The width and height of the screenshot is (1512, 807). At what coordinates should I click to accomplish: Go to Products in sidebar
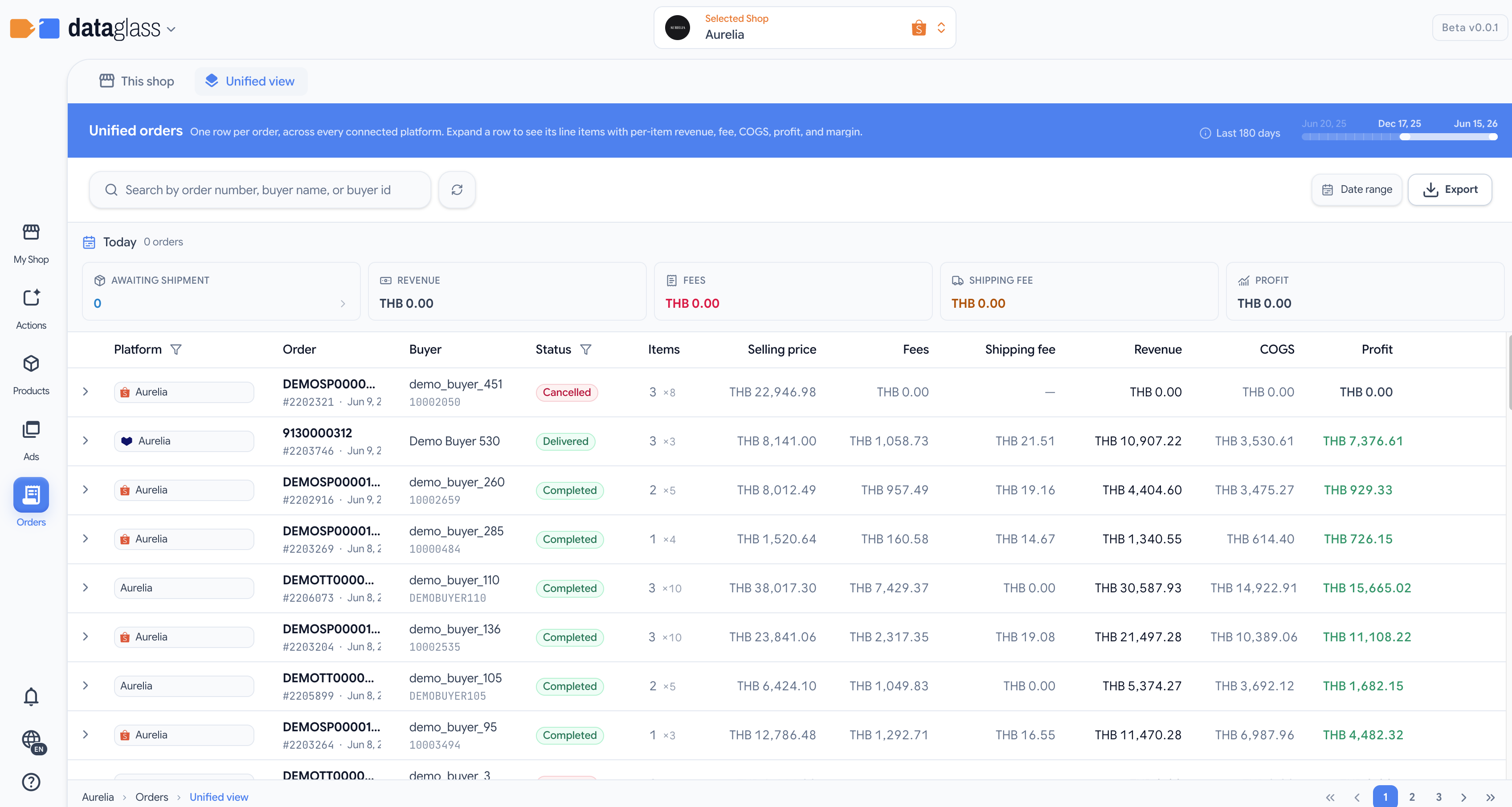pyautogui.click(x=31, y=375)
